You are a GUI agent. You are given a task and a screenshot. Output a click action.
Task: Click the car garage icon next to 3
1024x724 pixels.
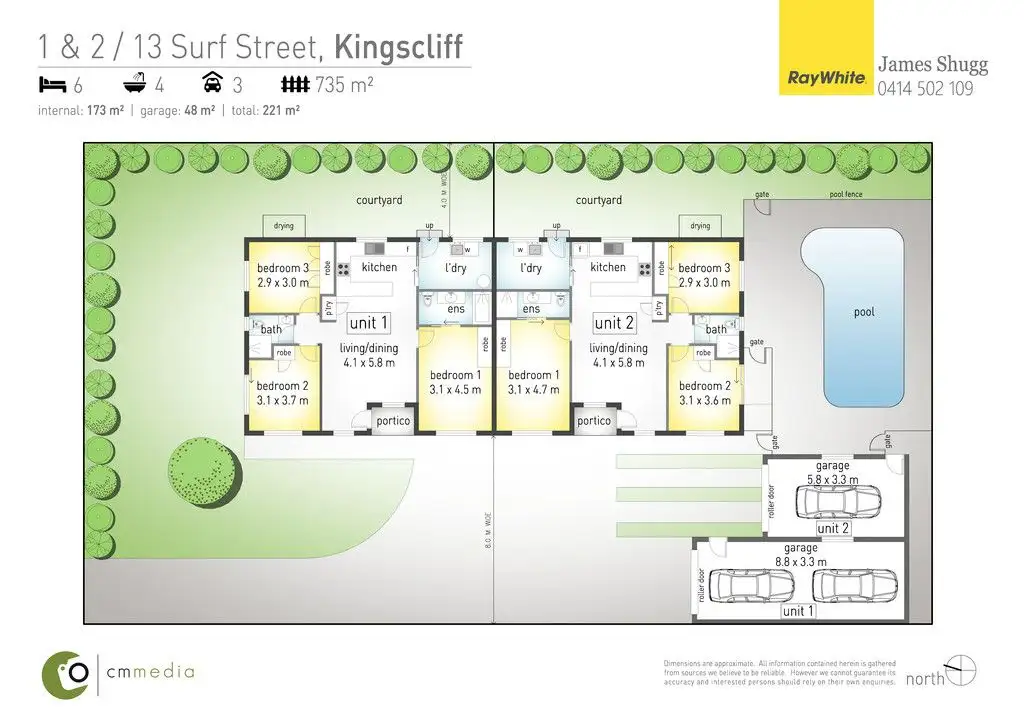pos(212,84)
